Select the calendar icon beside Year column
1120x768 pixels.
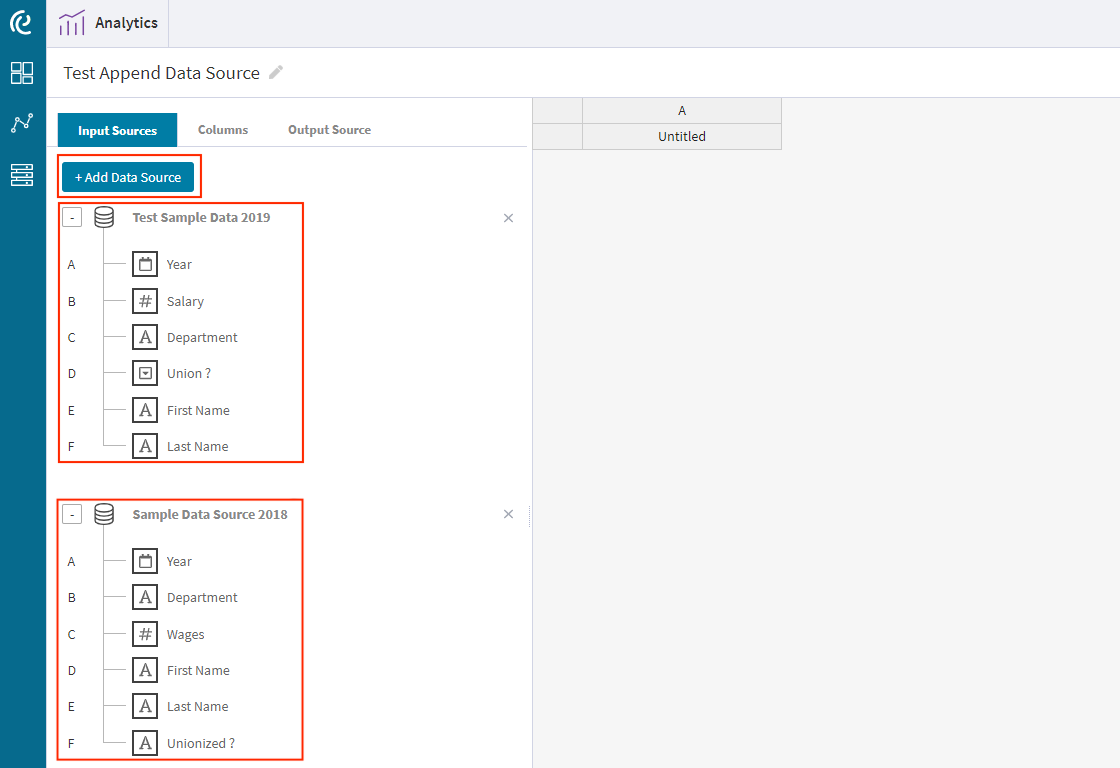click(x=145, y=264)
